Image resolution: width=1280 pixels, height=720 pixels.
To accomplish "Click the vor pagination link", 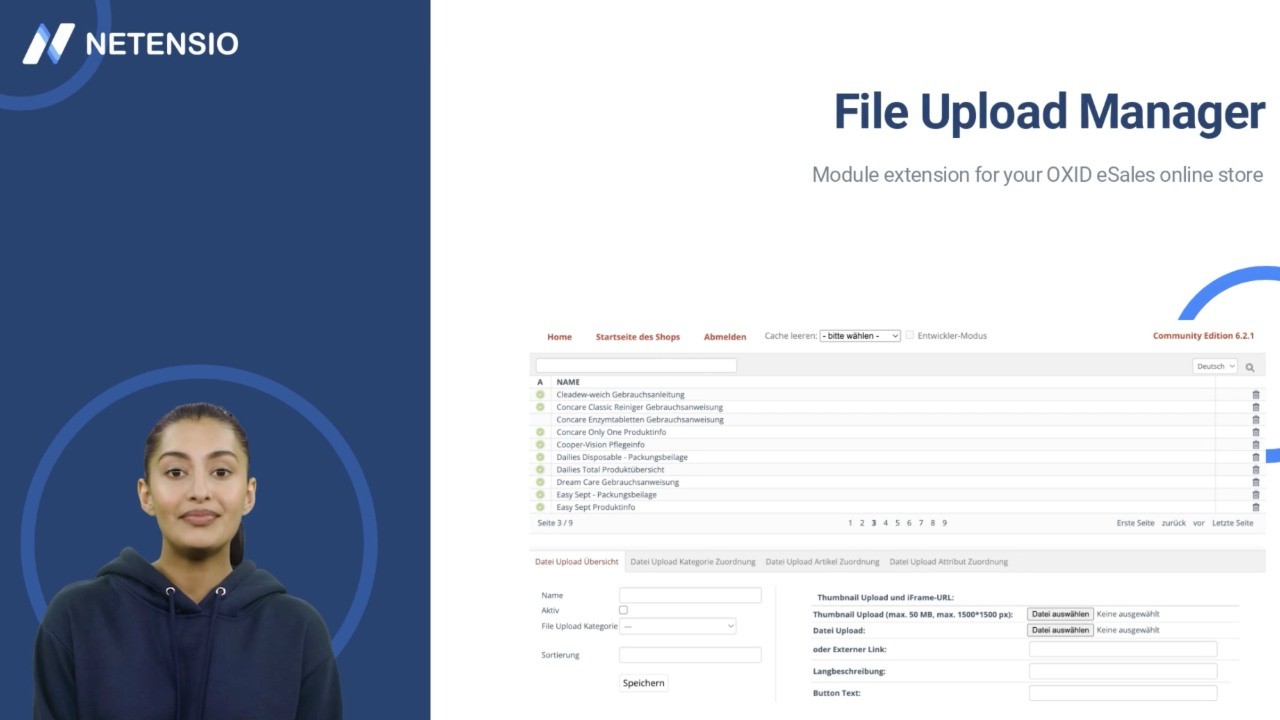I will 1199,523.
